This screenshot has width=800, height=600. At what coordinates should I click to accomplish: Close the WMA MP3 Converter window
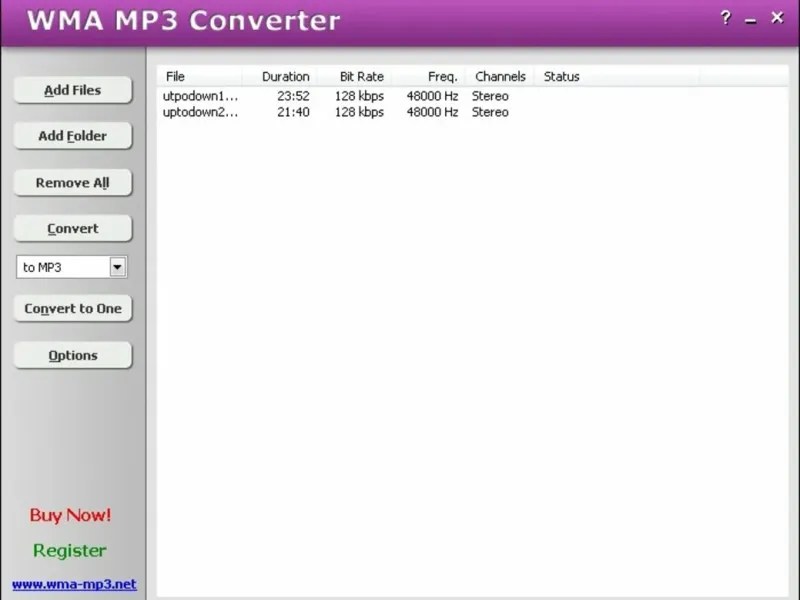point(777,18)
